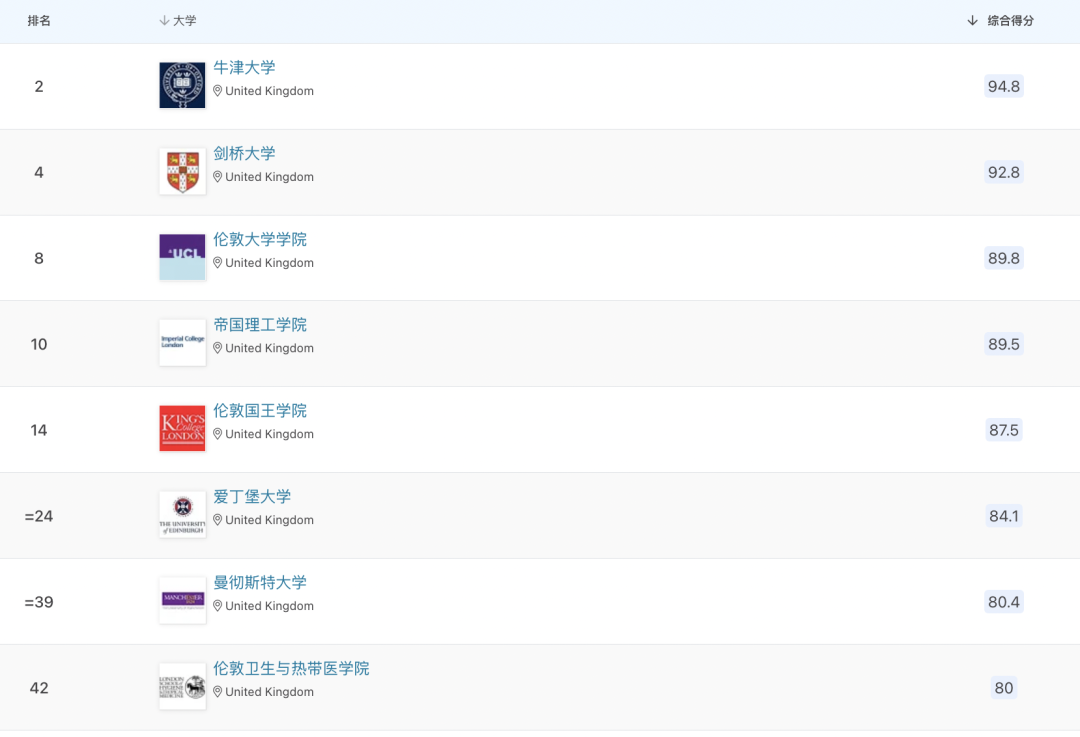This screenshot has width=1080, height=737.
Task: Click the location pin icon under 伦敦国王学院
Action: pos(218,435)
